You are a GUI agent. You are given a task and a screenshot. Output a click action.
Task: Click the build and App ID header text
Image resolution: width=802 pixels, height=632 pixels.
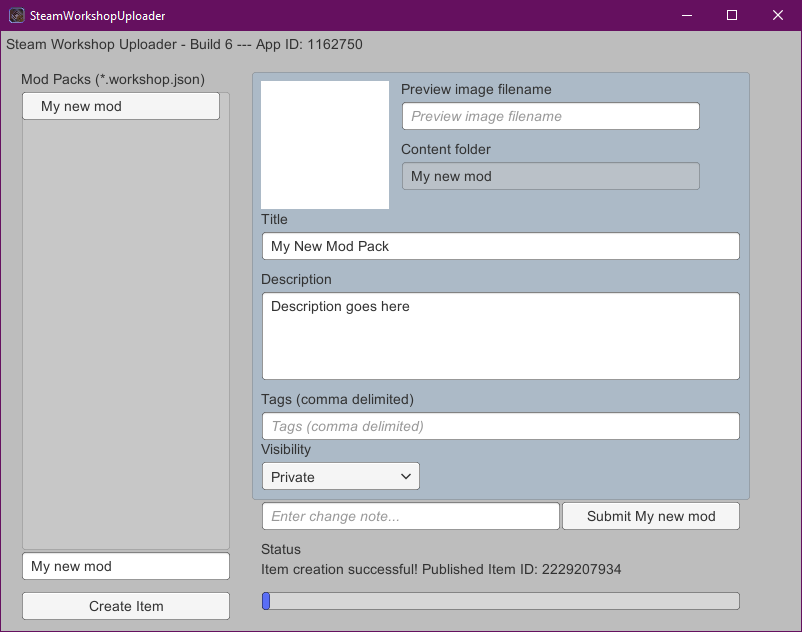point(184,44)
